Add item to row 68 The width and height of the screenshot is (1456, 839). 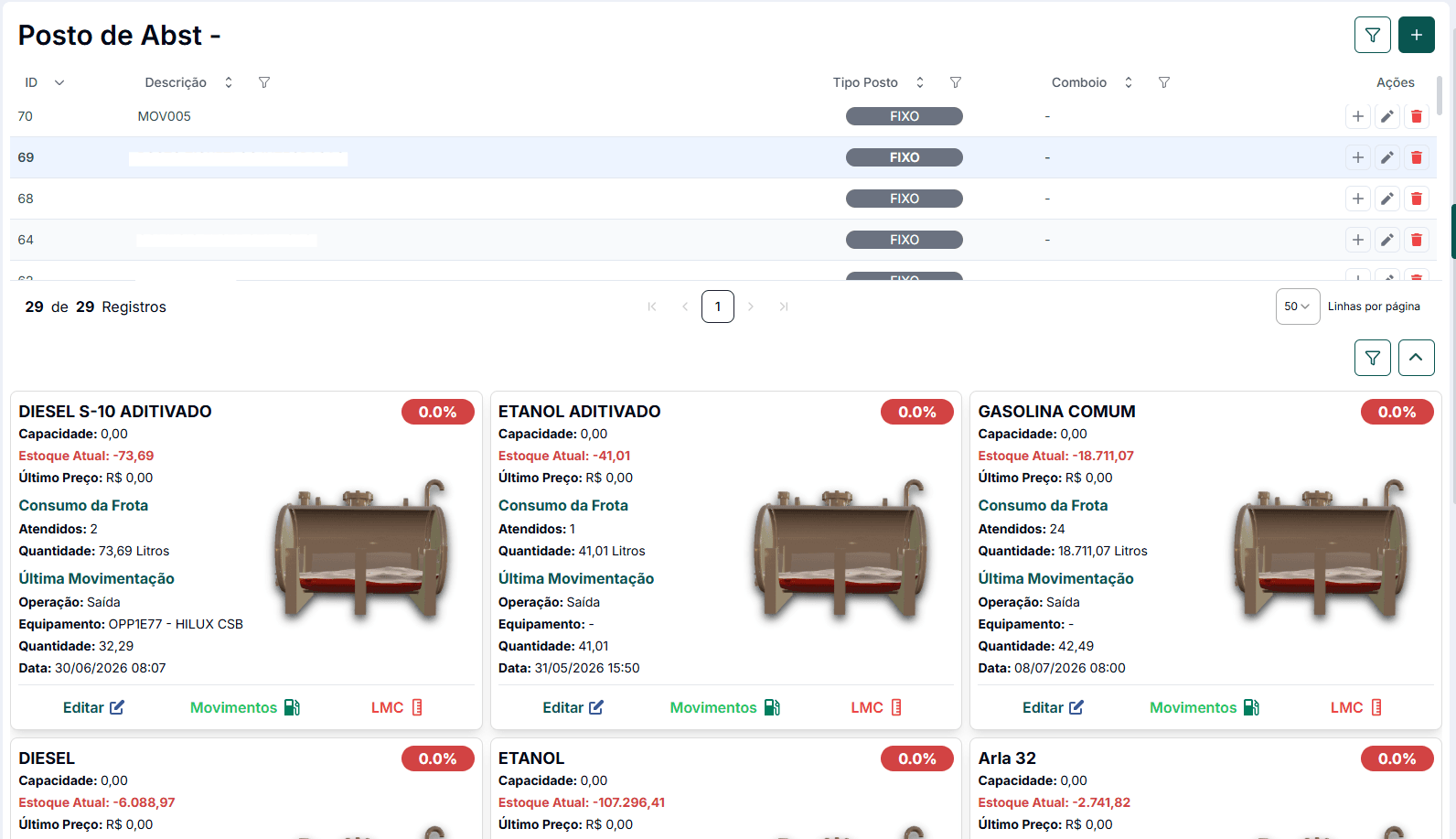tap(1357, 199)
